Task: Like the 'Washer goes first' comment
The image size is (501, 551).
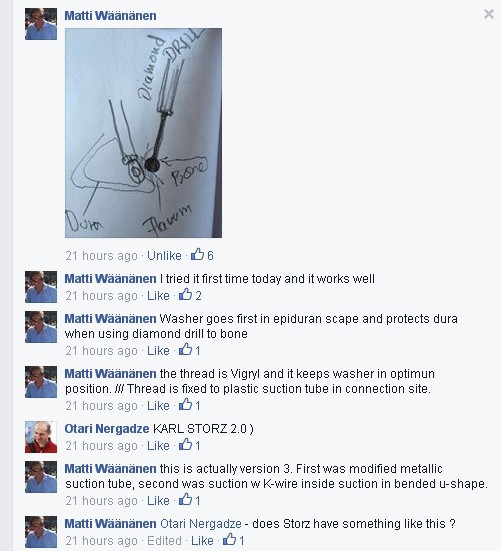Action: [x=158, y=350]
